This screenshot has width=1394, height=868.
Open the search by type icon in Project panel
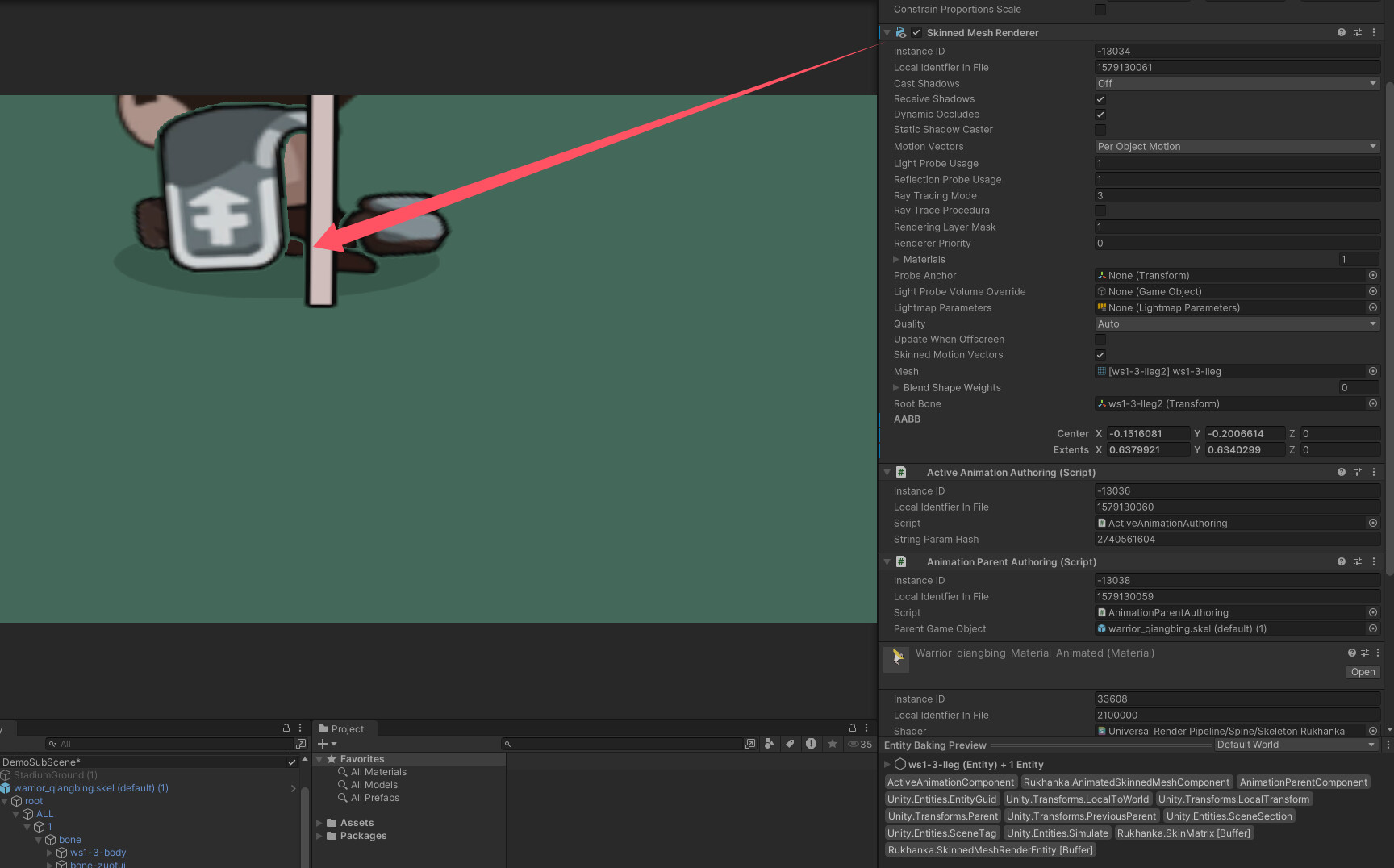pyautogui.click(x=770, y=744)
